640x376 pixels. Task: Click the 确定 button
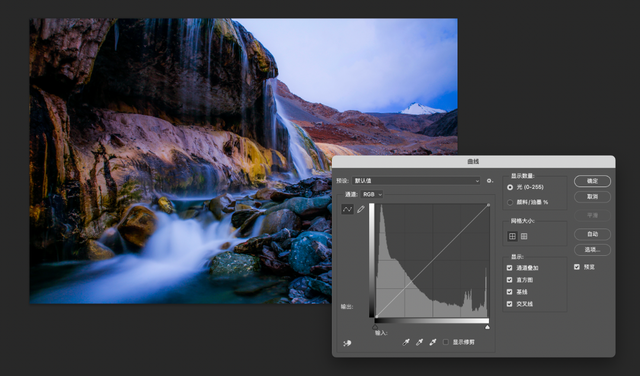(x=592, y=181)
